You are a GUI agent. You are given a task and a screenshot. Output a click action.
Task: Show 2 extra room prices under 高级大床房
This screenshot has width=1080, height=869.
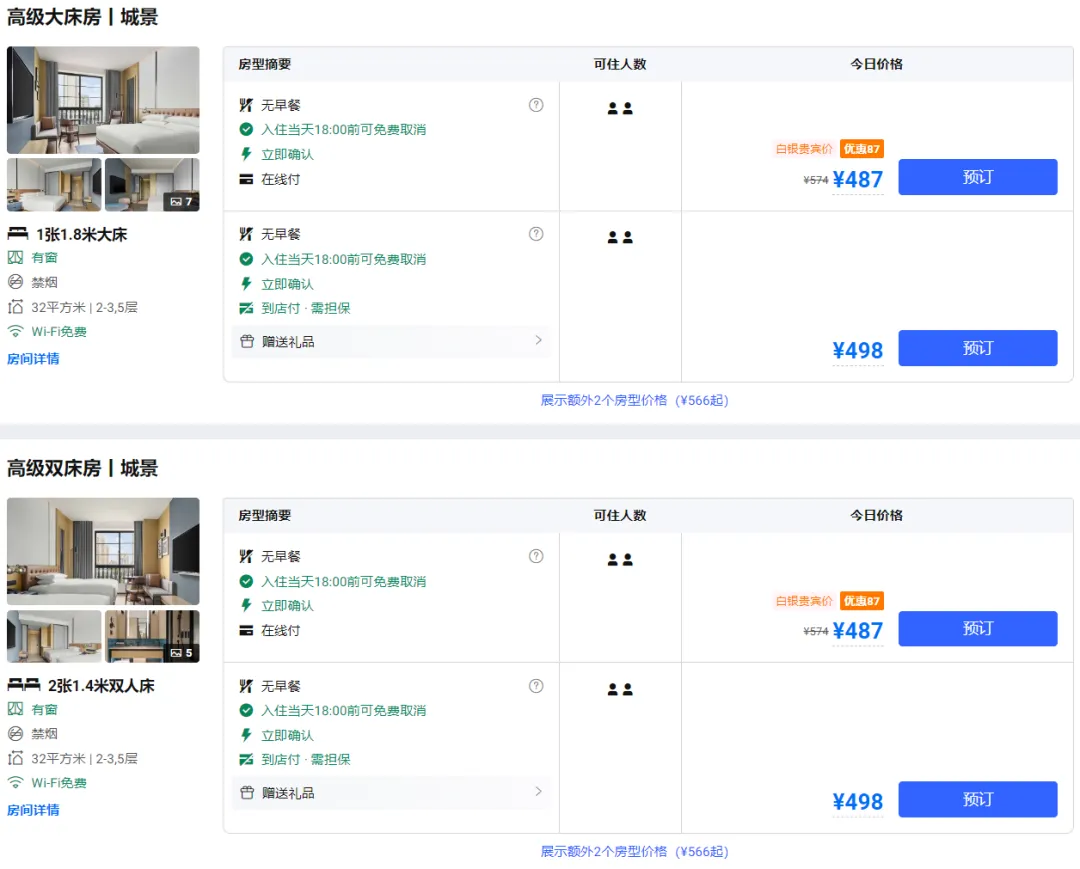point(634,400)
